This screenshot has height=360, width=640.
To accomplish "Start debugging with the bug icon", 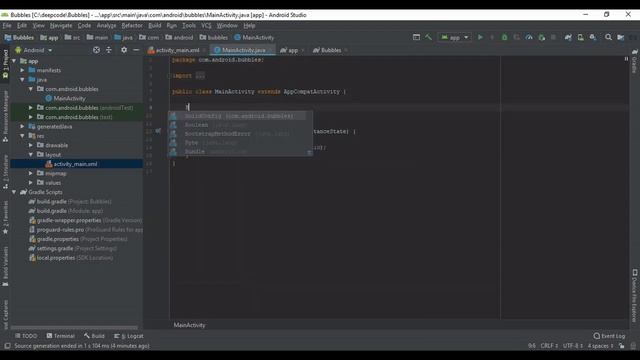I will [504, 37].
